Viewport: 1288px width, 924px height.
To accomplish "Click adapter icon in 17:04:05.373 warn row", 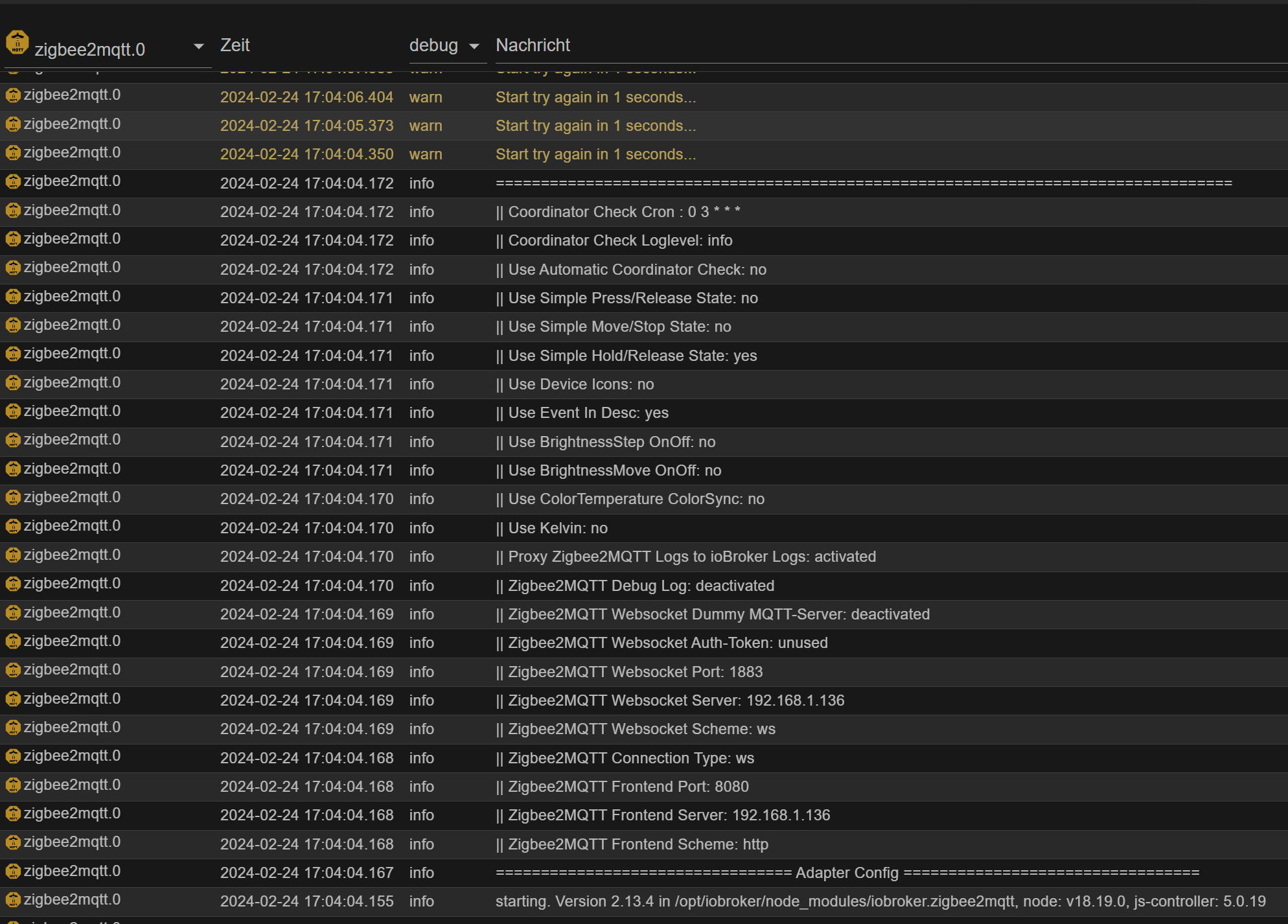I will pos(13,124).
